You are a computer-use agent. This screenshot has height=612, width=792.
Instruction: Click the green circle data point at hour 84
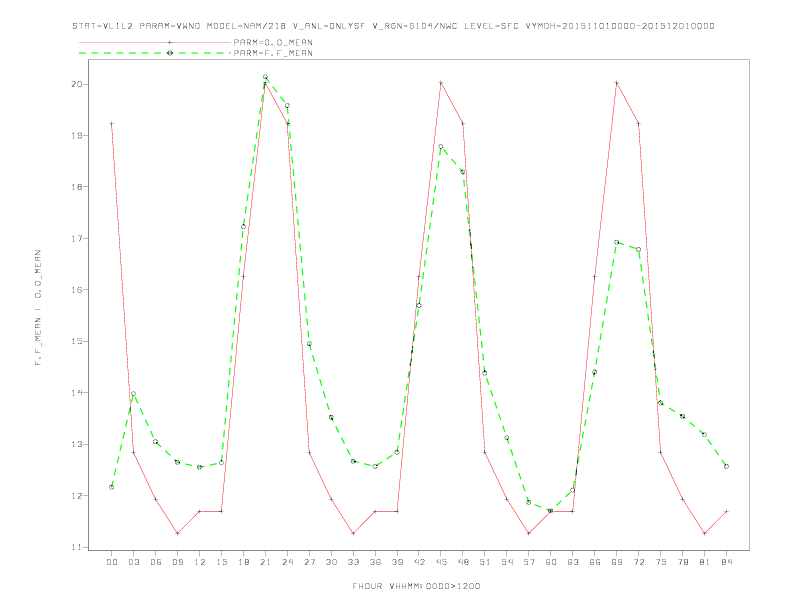point(726,467)
